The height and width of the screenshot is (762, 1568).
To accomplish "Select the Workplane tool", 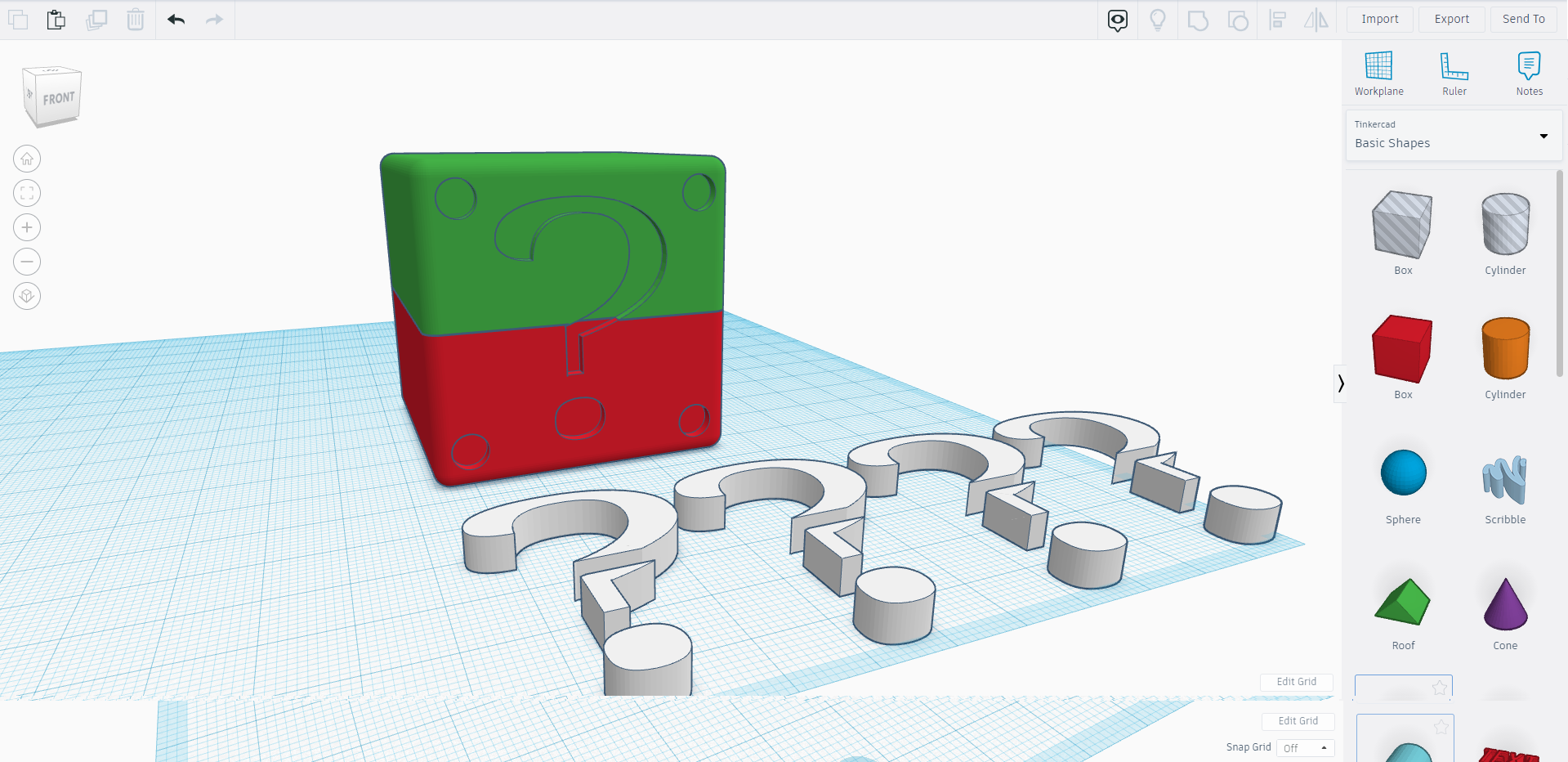I will coord(1379,74).
